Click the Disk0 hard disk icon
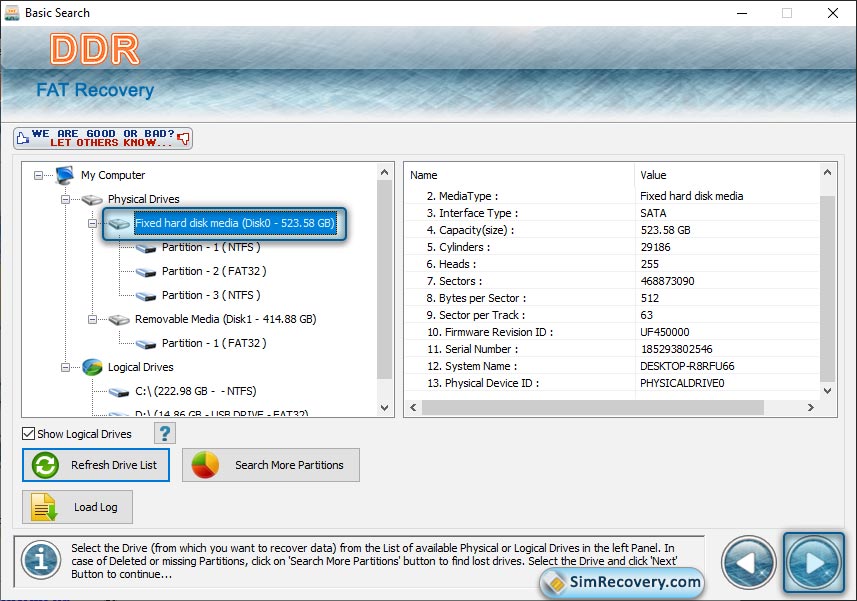This screenshot has height=601, width=857. 119,223
